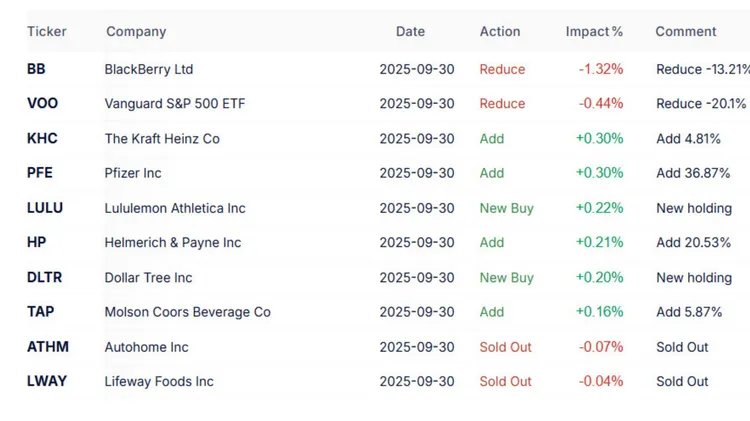Select the BlackBerry Ltd company name
This screenshot has width=750, height=421.
coord(149,69)
